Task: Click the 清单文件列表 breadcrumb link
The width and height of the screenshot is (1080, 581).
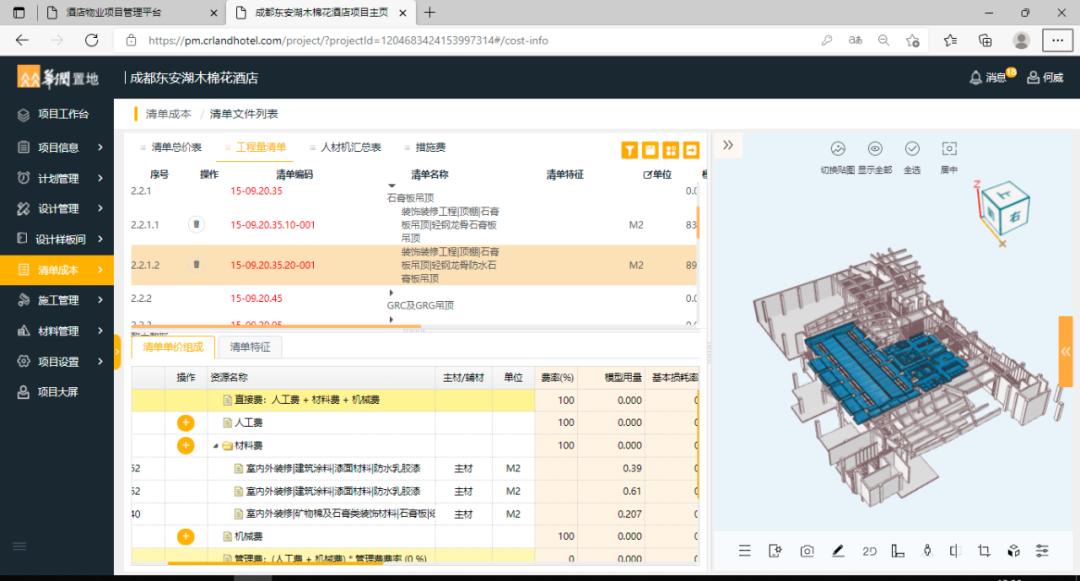Action: [246, 113]
